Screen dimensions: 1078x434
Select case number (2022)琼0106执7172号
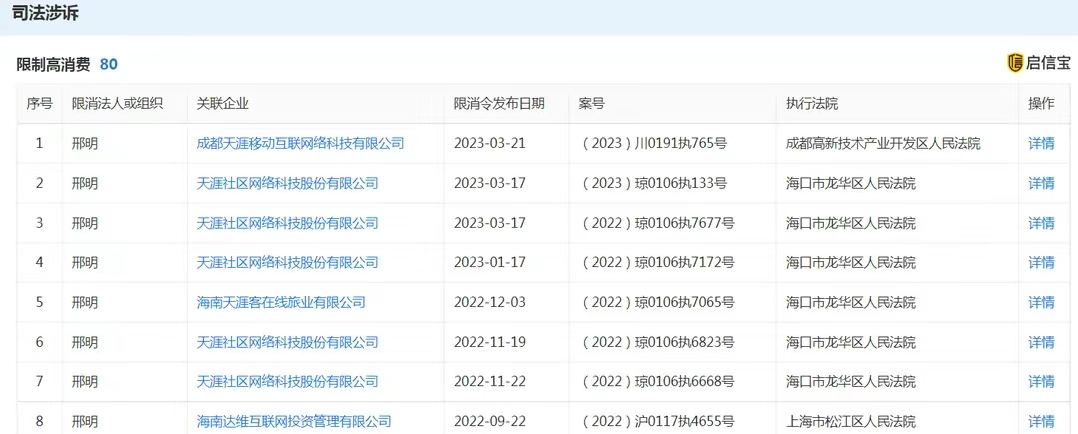pos(658,263)
